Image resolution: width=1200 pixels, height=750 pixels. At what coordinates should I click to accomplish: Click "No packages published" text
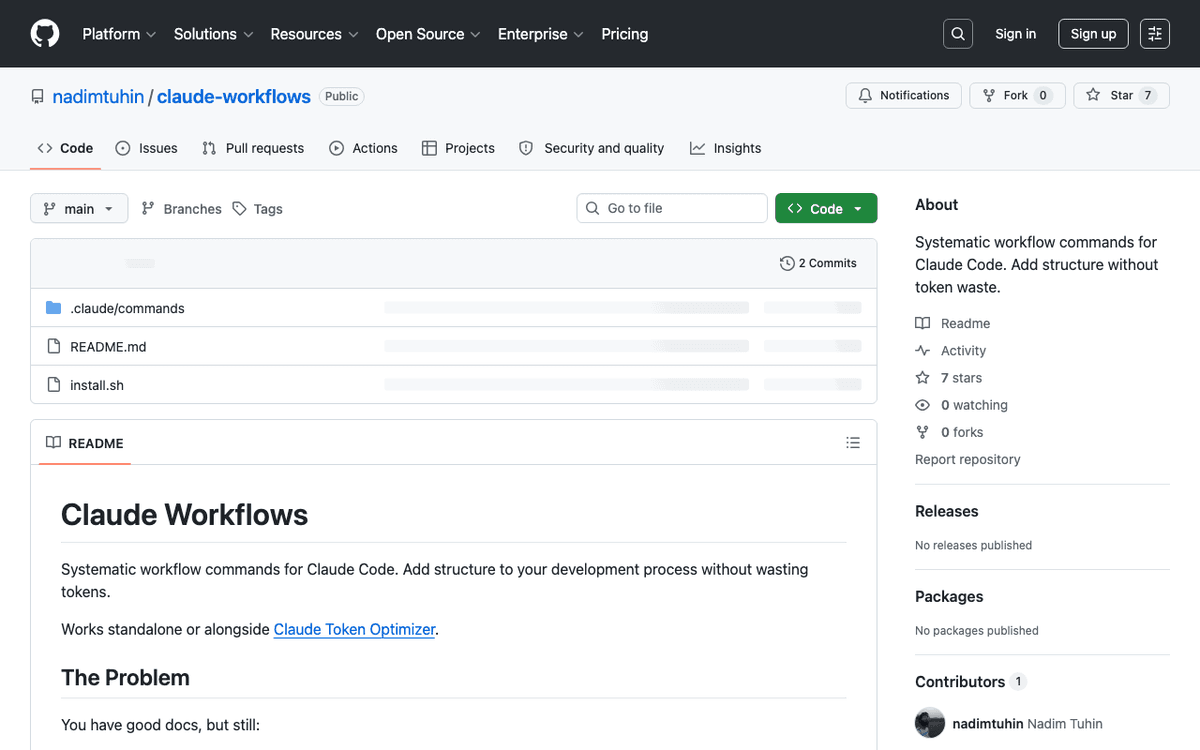977,630
